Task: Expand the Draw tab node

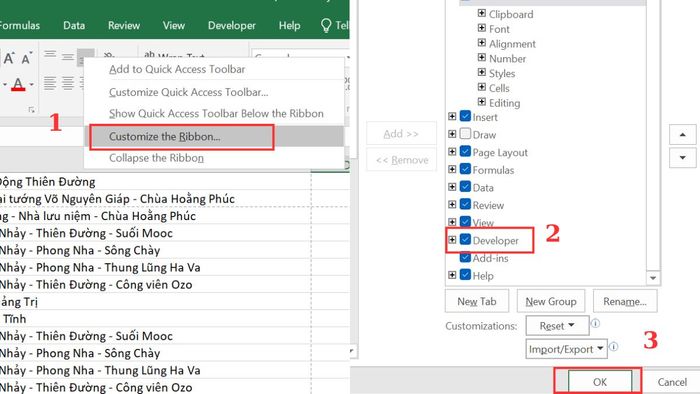Action: pyautogui.click(x=452, y=133)
